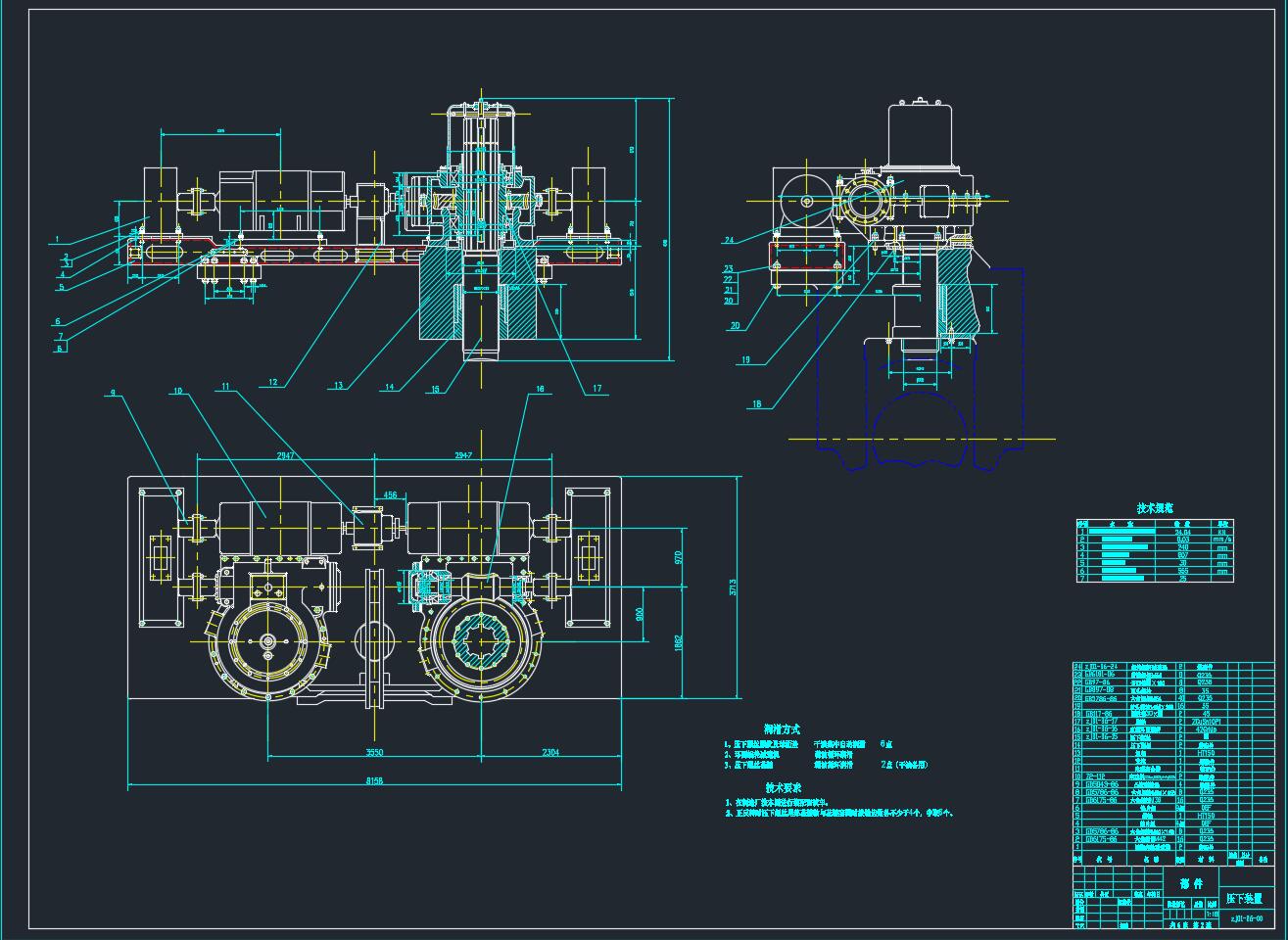
Task: Click the 技术规范 table heading
Action: tap(1155, 508)
